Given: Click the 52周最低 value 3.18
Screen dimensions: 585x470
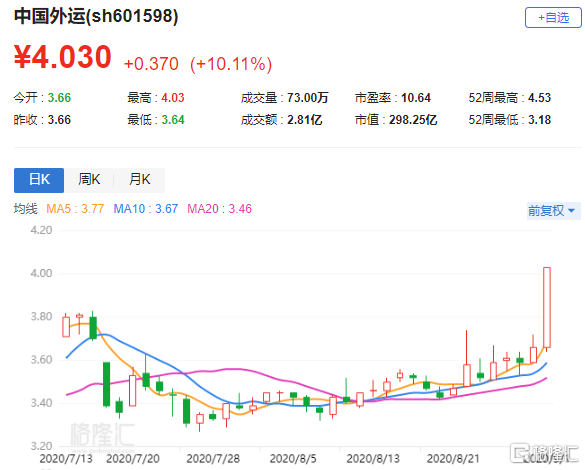Looking at the screenshot, I should [539, 120].
